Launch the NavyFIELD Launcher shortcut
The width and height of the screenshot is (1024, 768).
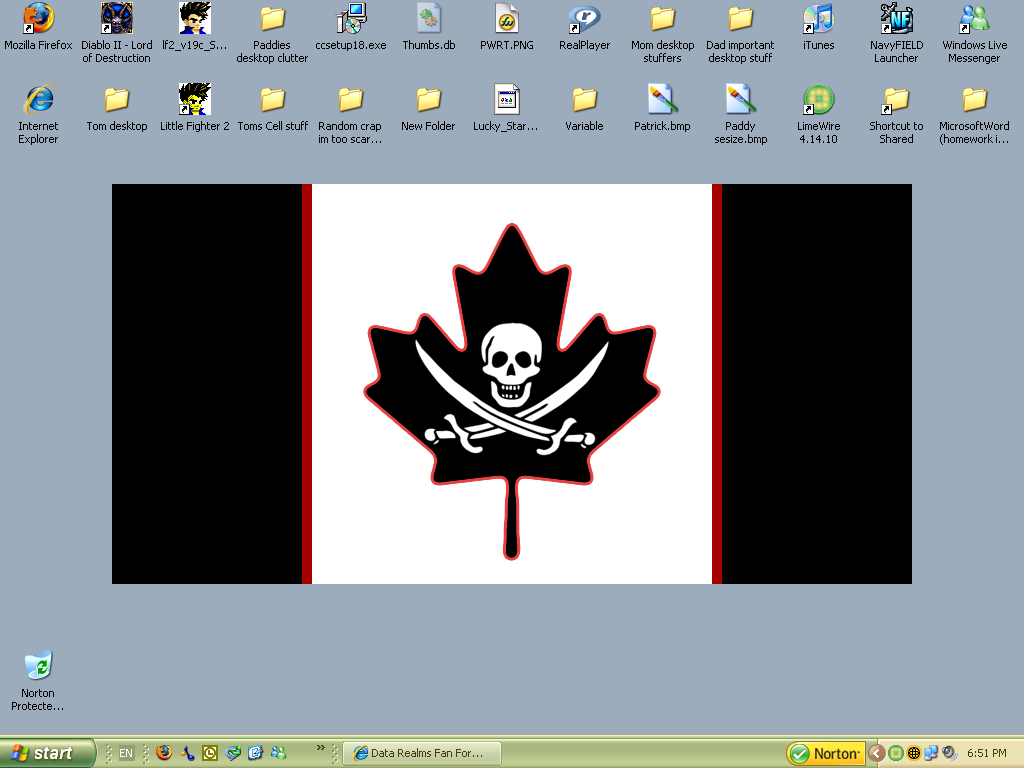(x=895, y=19)
